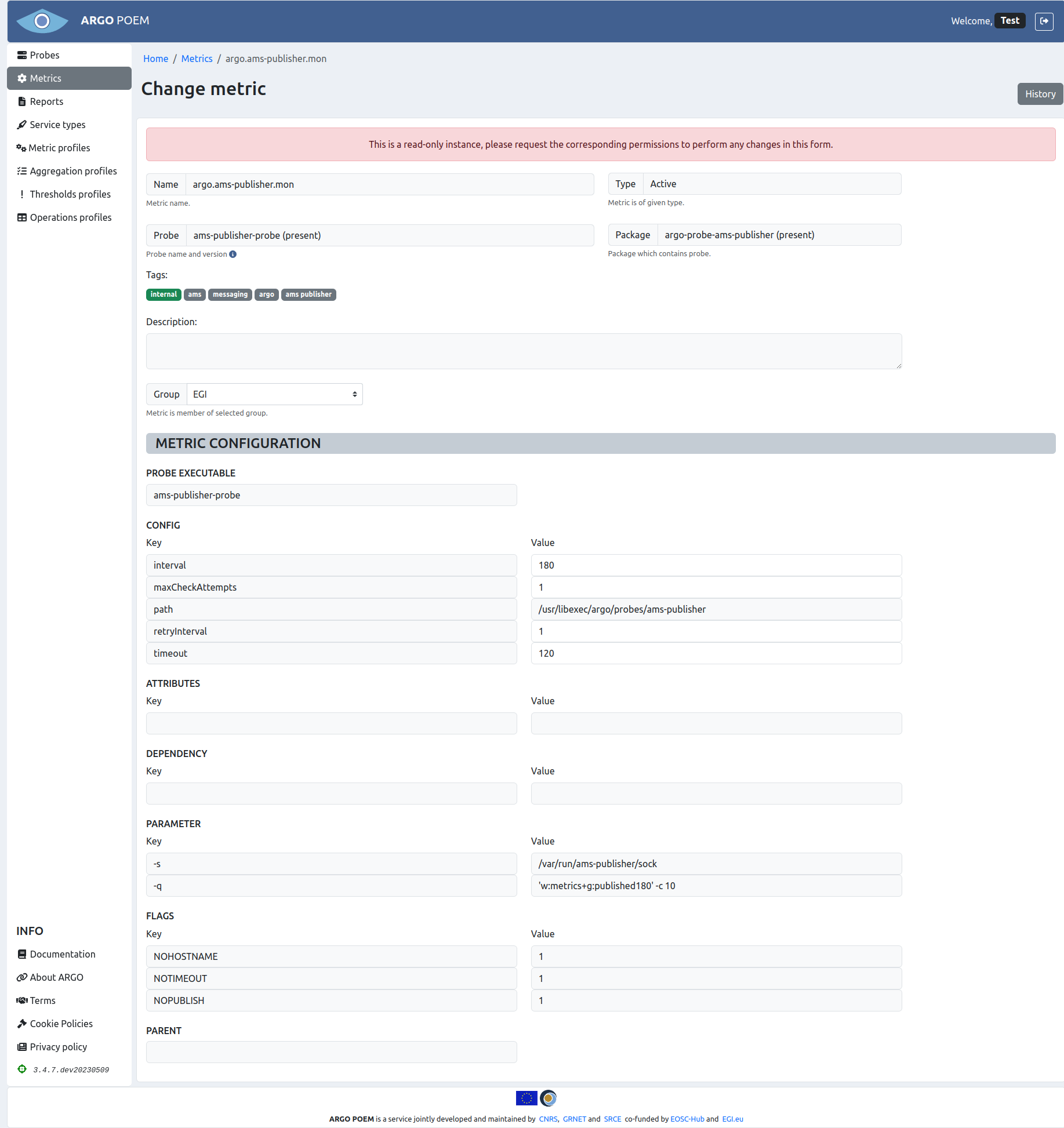Click the Reports document icon
Screen dimensions: 1064x1128
click(22, 101)
